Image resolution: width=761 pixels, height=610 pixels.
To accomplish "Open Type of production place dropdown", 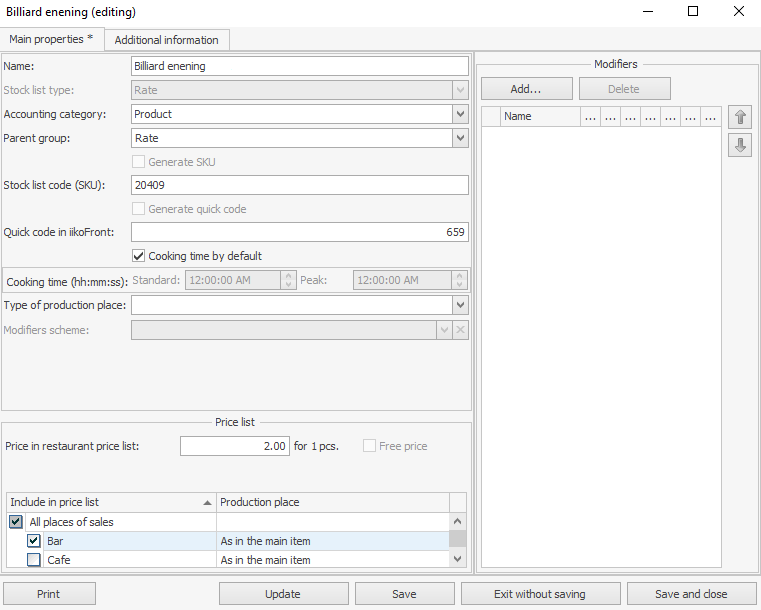I will click(x=460, y=305).
